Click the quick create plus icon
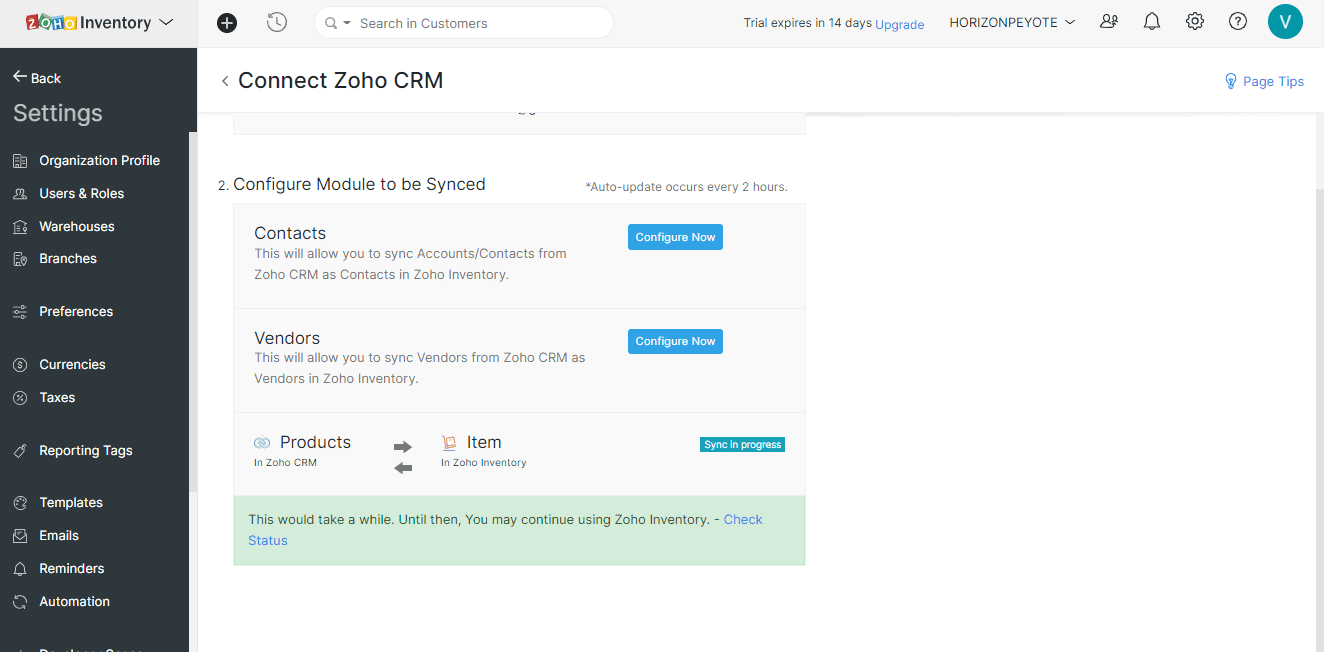Image resolution: width=1324 pixels, height=652 pixels. point(227,22)
